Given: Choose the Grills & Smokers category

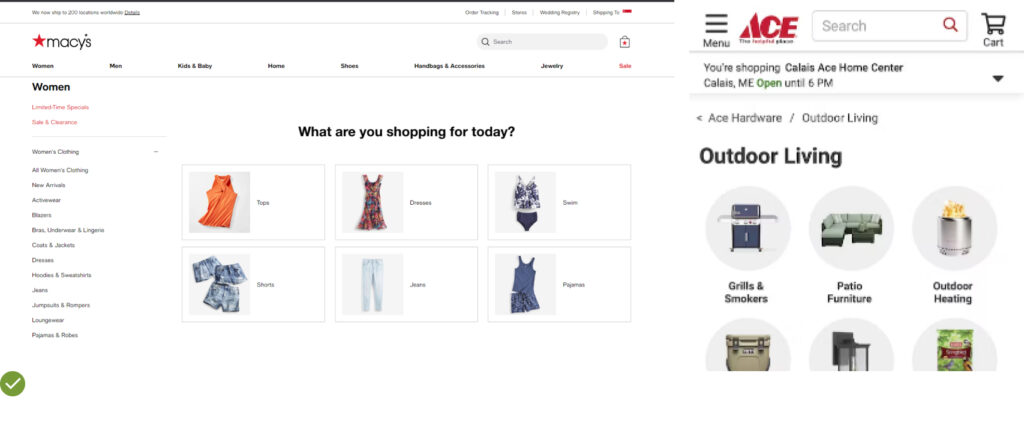Looking at the screenshot, I should (x=747, y=246).
